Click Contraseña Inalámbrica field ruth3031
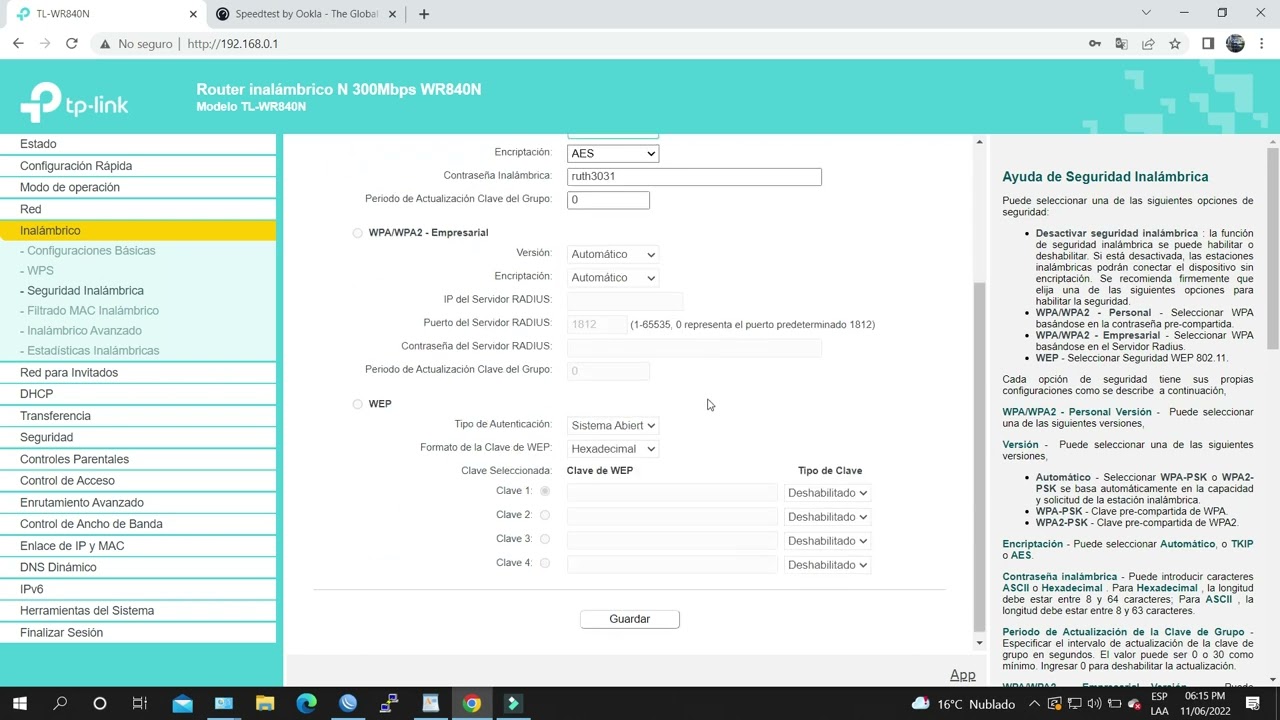Viewport: 1280px width, 720px height. pyautogui.click(x=694, y=176)
